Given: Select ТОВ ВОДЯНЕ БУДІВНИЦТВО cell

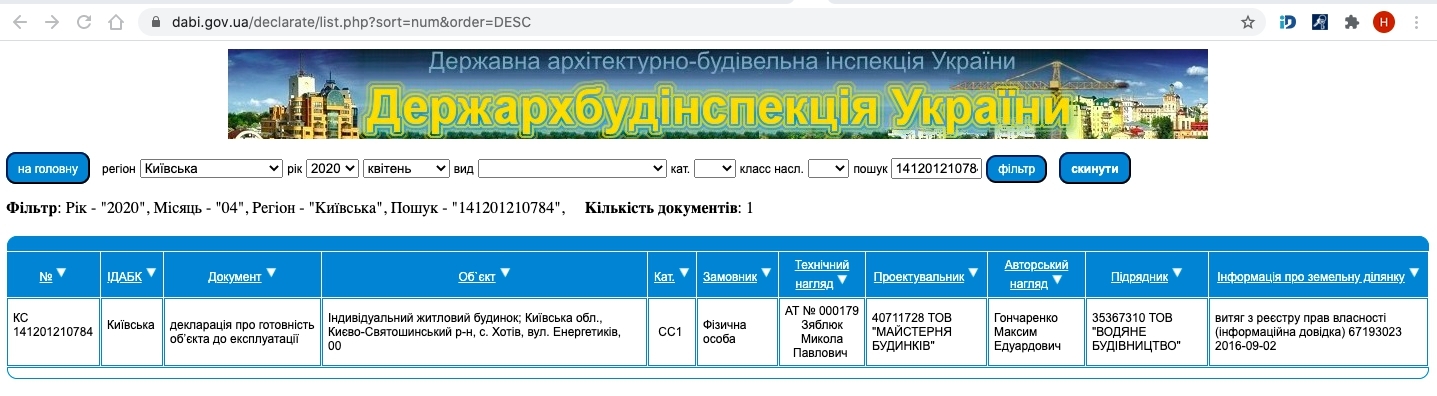Looking at the screenshot, I should [x=1146, y=332].
